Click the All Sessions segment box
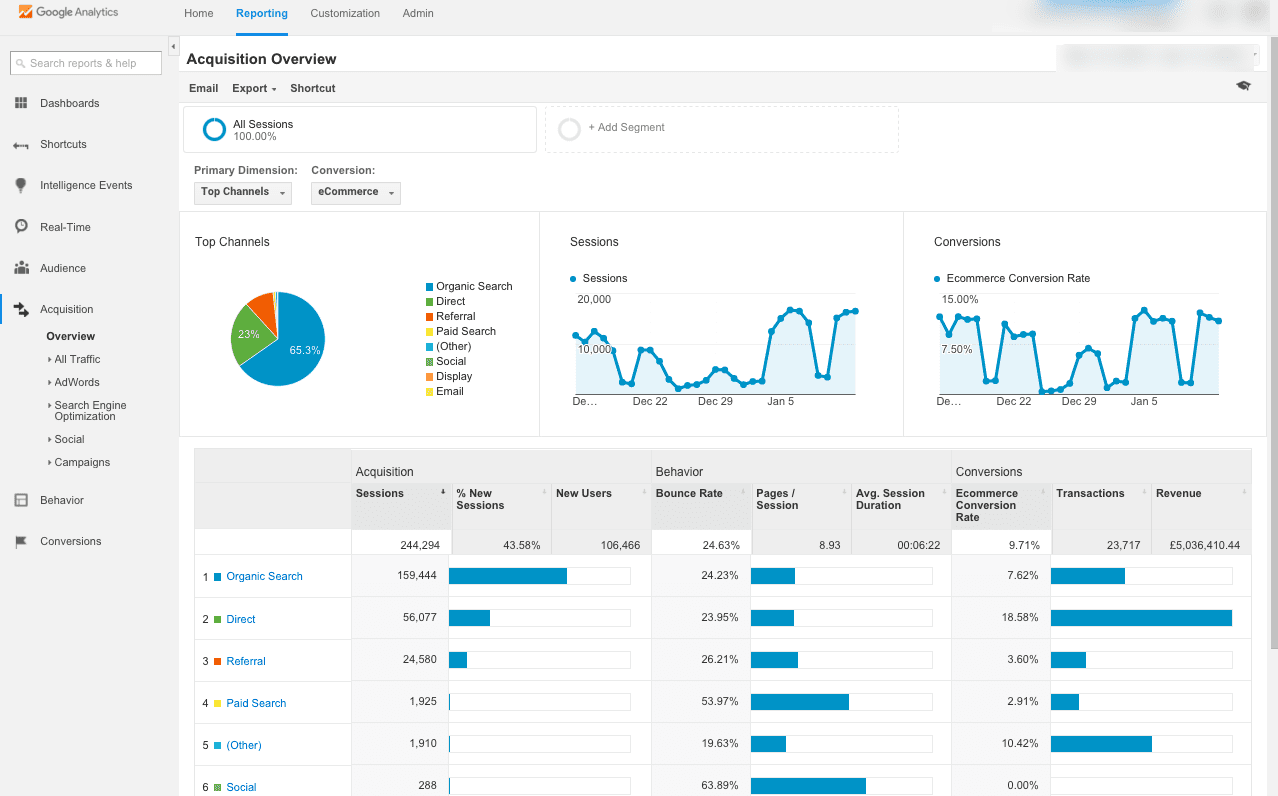This screenshot has width=1278, height=796. pyautogui.click(x=360, y=130)
